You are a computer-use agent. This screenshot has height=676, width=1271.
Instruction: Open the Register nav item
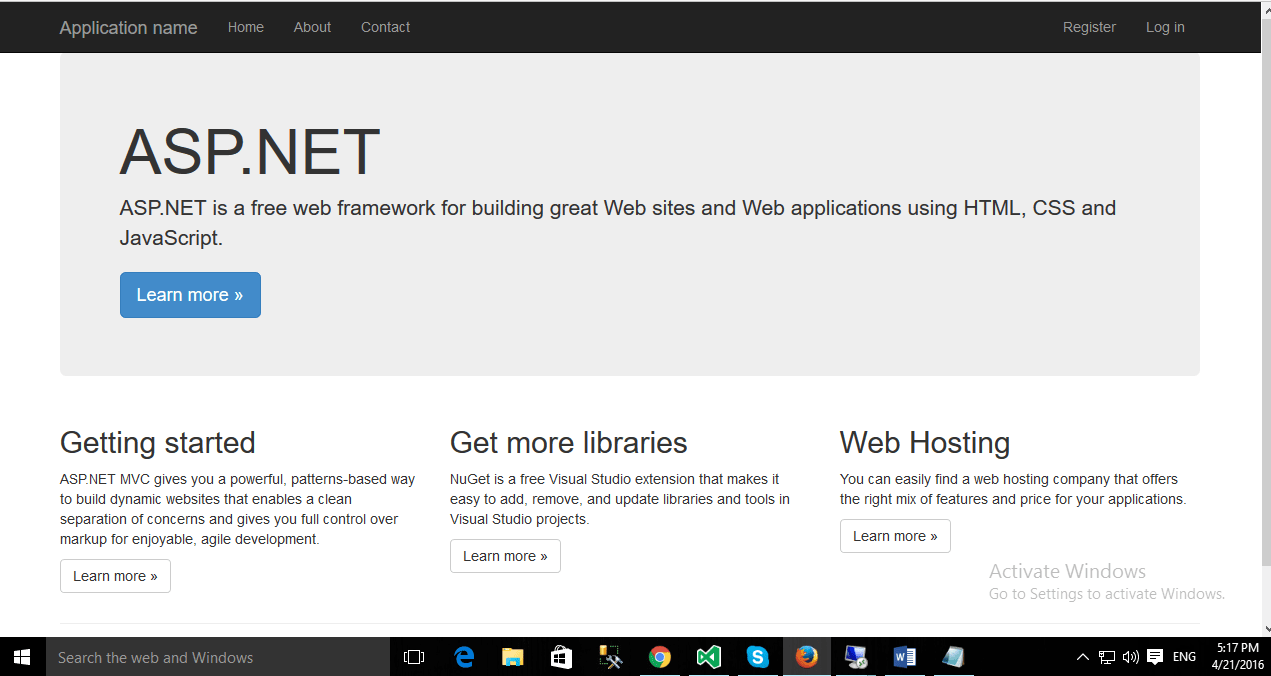tap(1089, 27)
